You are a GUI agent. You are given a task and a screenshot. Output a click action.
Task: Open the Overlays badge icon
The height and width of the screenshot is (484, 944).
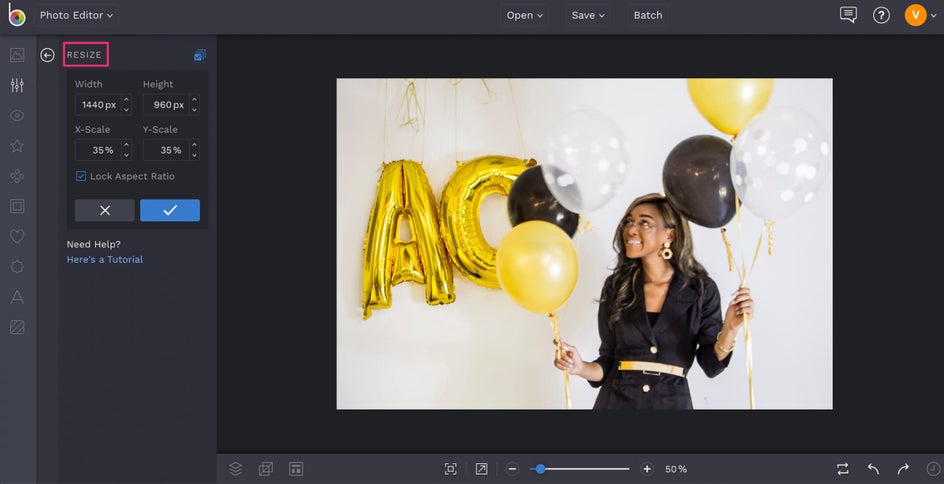click(17, 267)
